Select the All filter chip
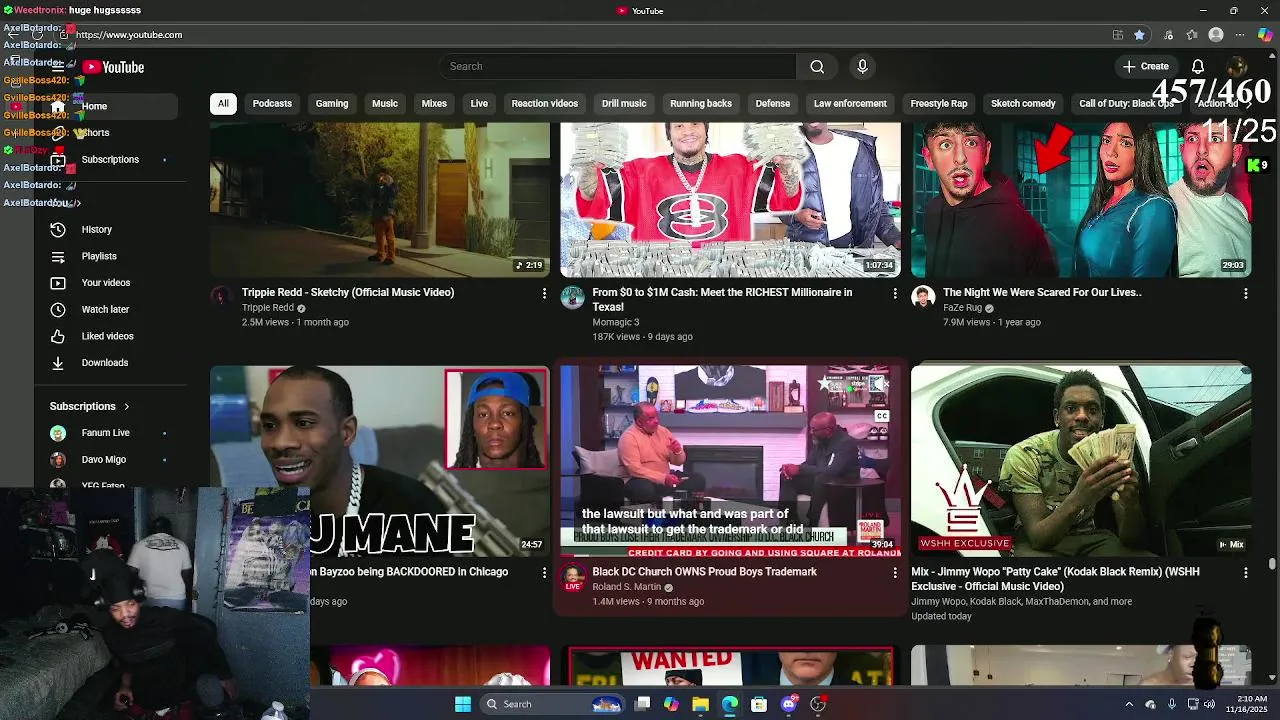Image resolution: width=1280 pixels, height=720 pixels. click(223, 103)
